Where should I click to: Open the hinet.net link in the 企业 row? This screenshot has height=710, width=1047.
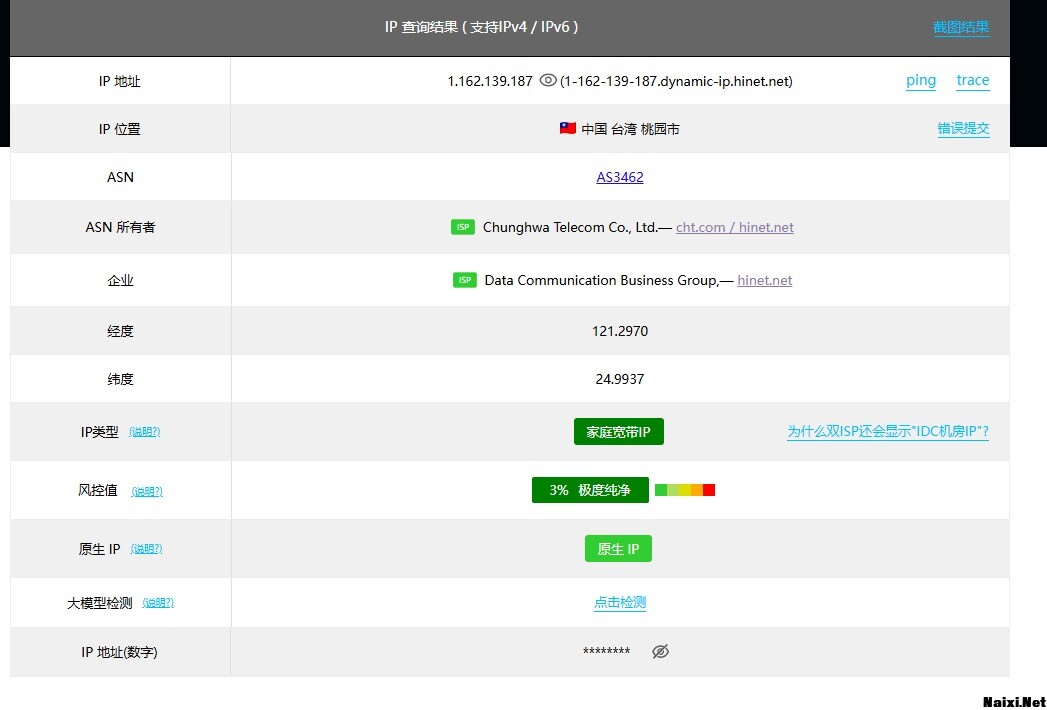[764, 280]
